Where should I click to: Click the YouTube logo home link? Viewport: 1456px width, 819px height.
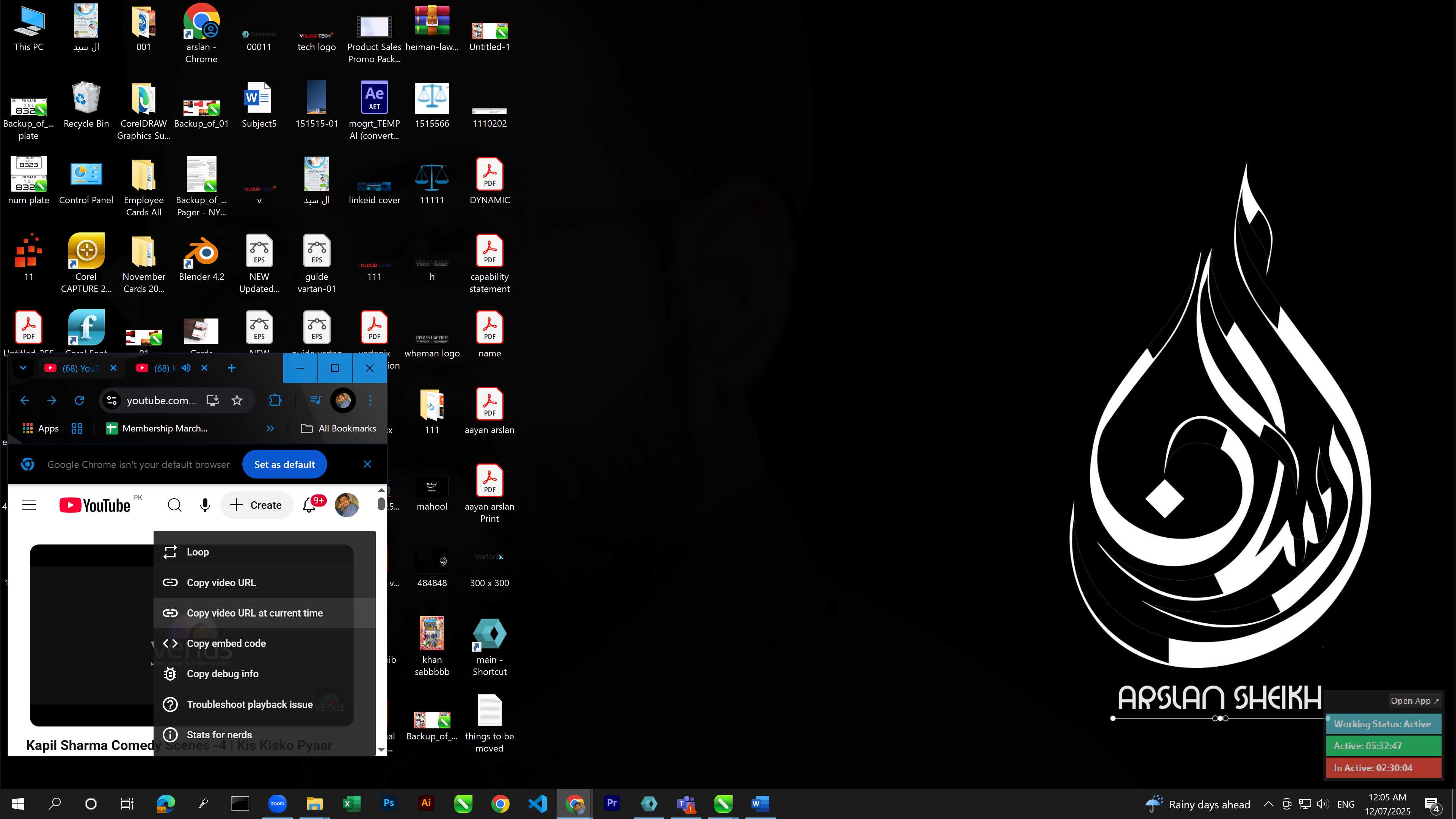pos(95,505)
